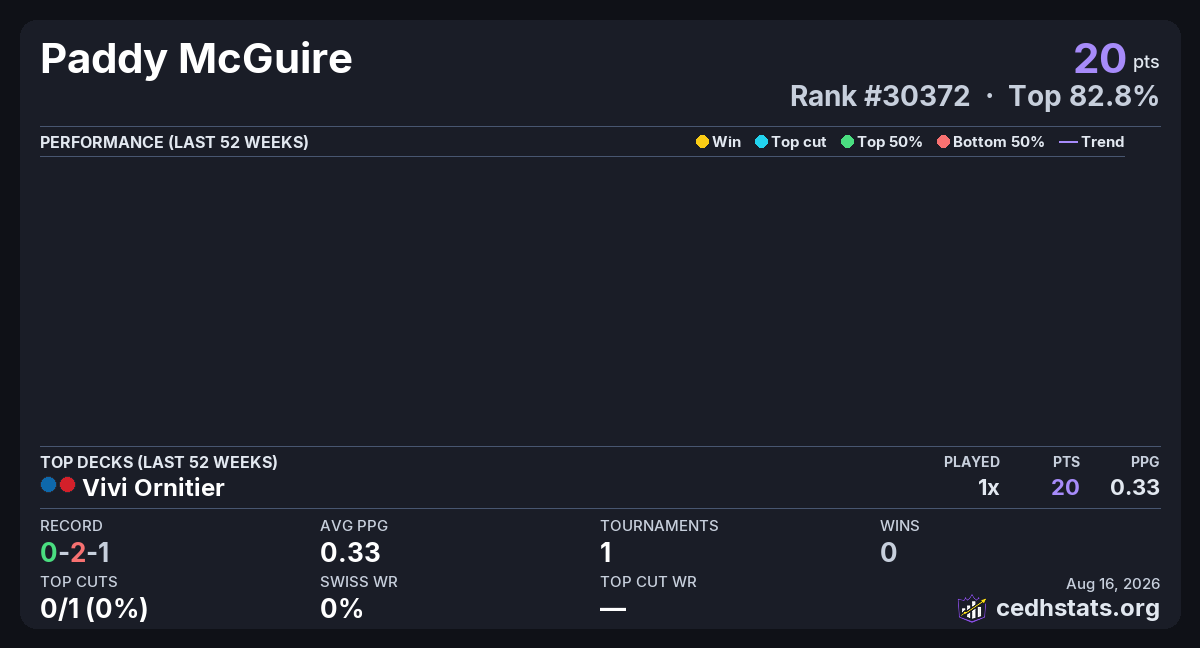Click the Top Cuts 0/1 (0%) value

pos(94,608)
